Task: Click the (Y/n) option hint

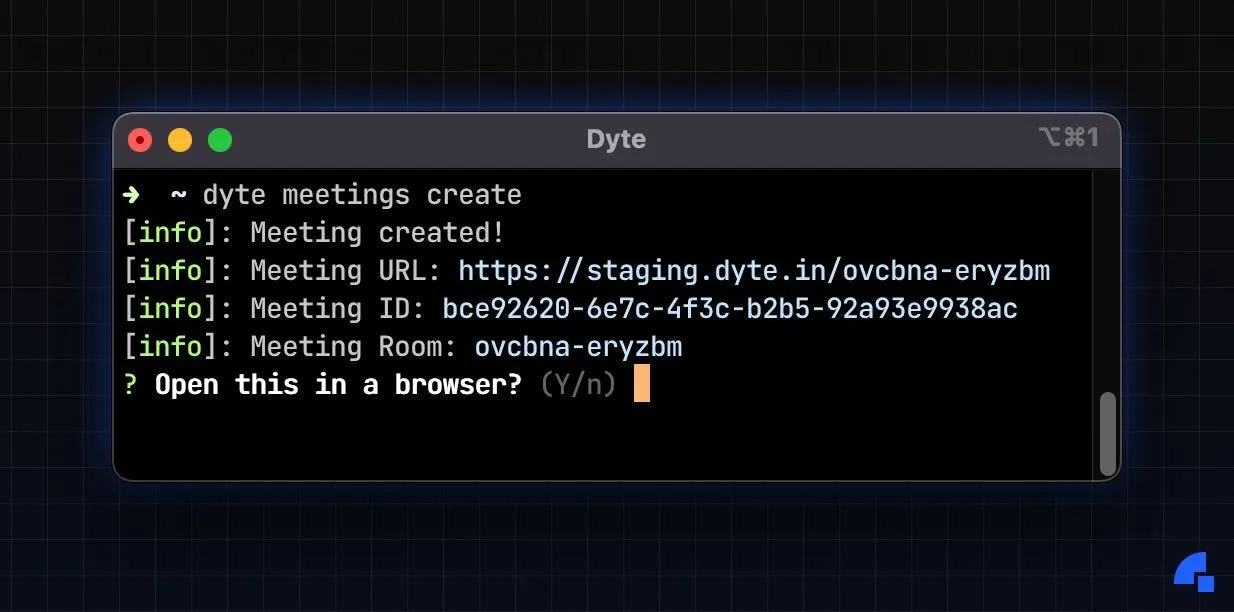Action: click(x=578, y=385)
